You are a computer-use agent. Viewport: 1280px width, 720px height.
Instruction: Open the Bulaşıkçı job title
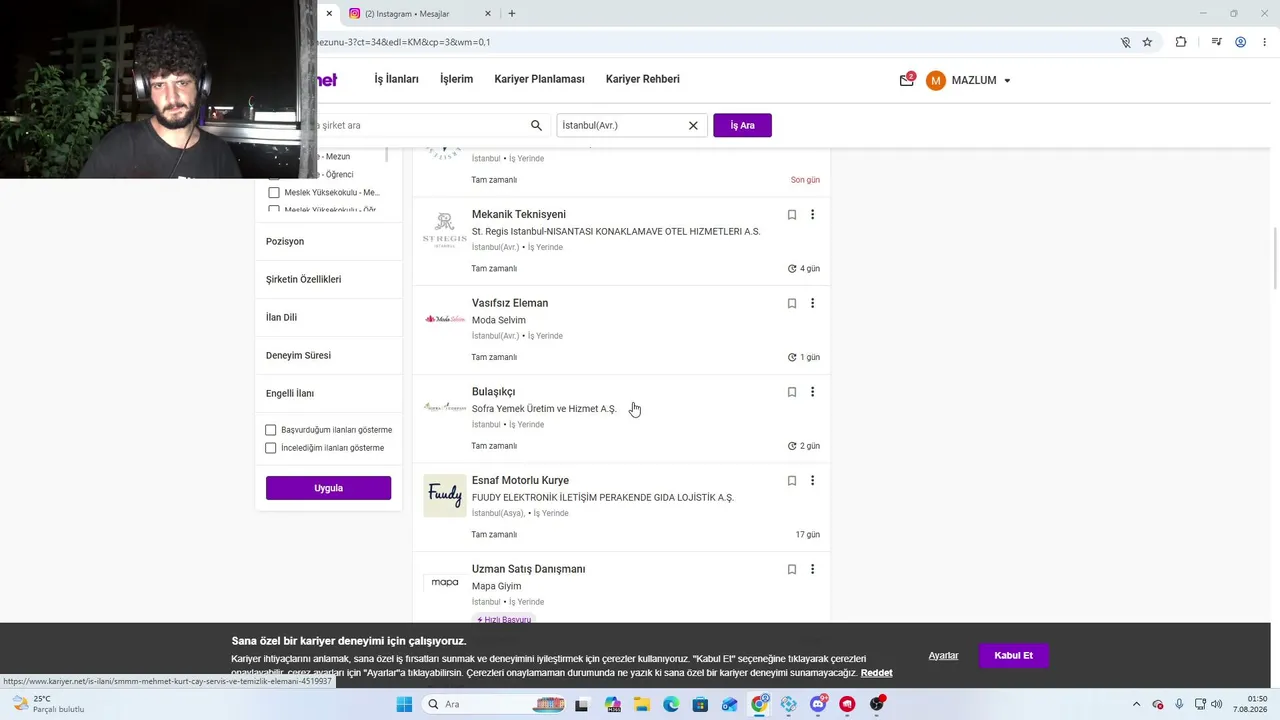(x=493, y=392)
